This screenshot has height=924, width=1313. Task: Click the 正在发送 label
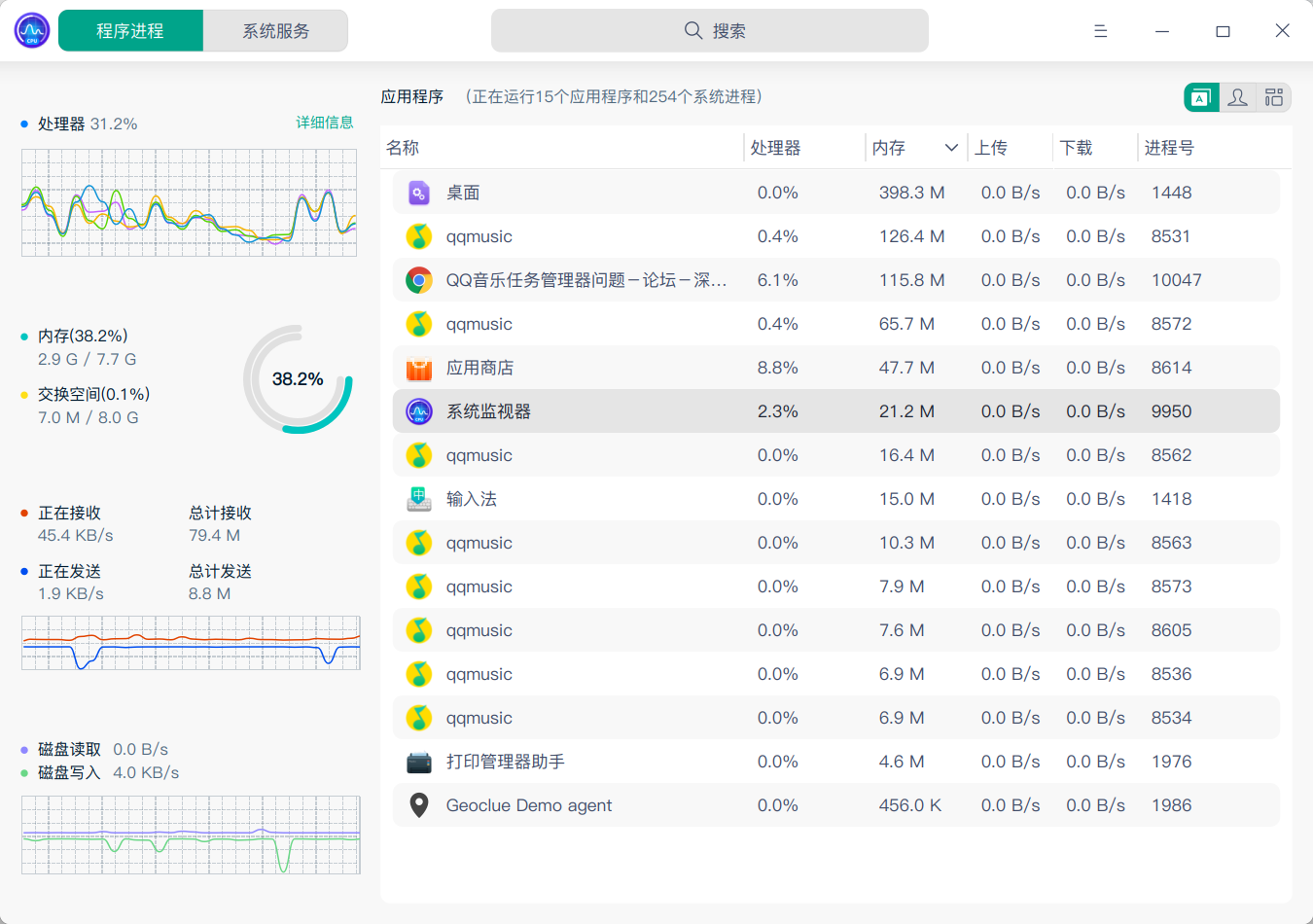(x=69, y=571)
